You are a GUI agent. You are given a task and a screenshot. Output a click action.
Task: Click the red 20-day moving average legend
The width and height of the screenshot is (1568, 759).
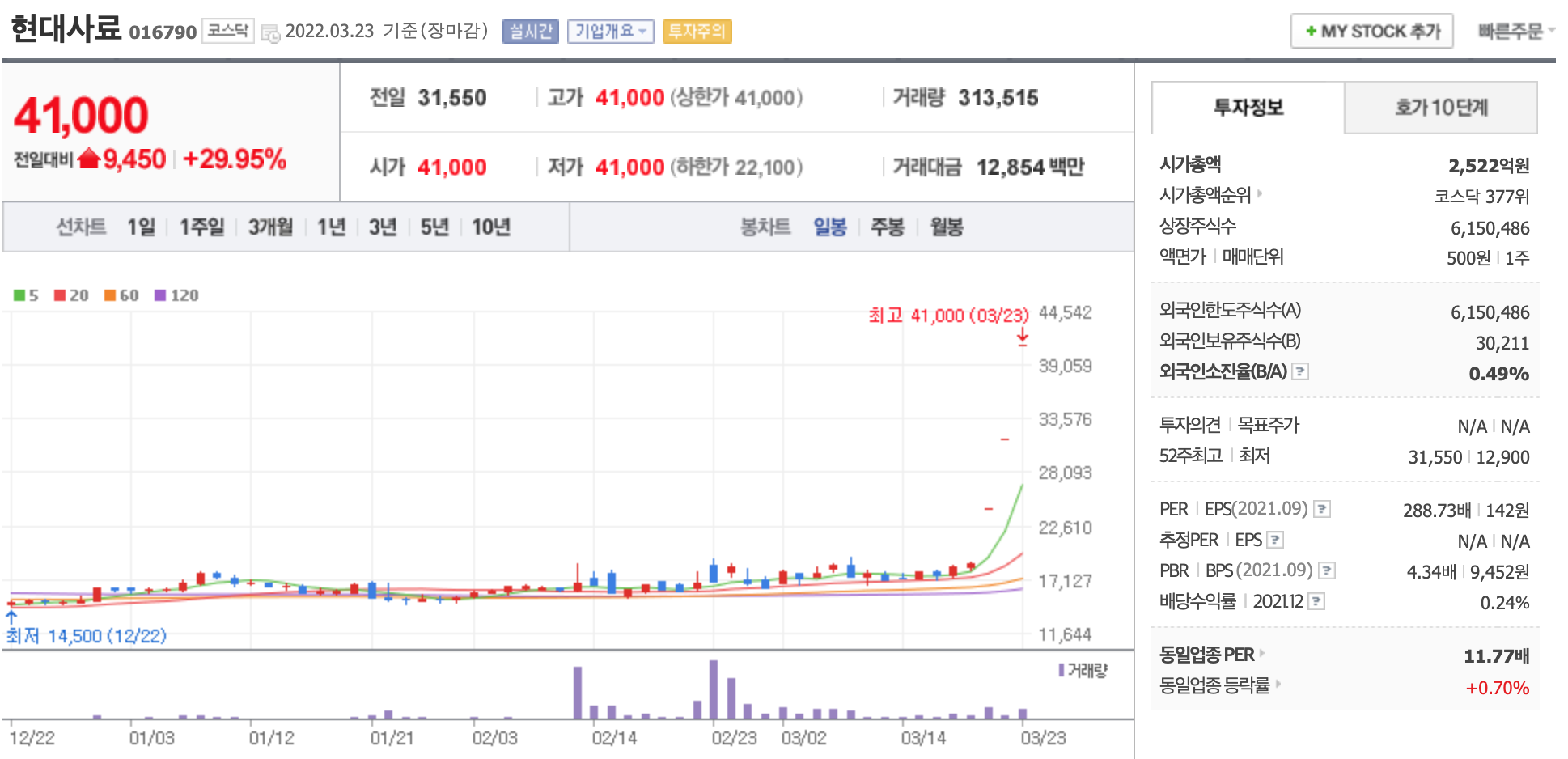point(71,295)
